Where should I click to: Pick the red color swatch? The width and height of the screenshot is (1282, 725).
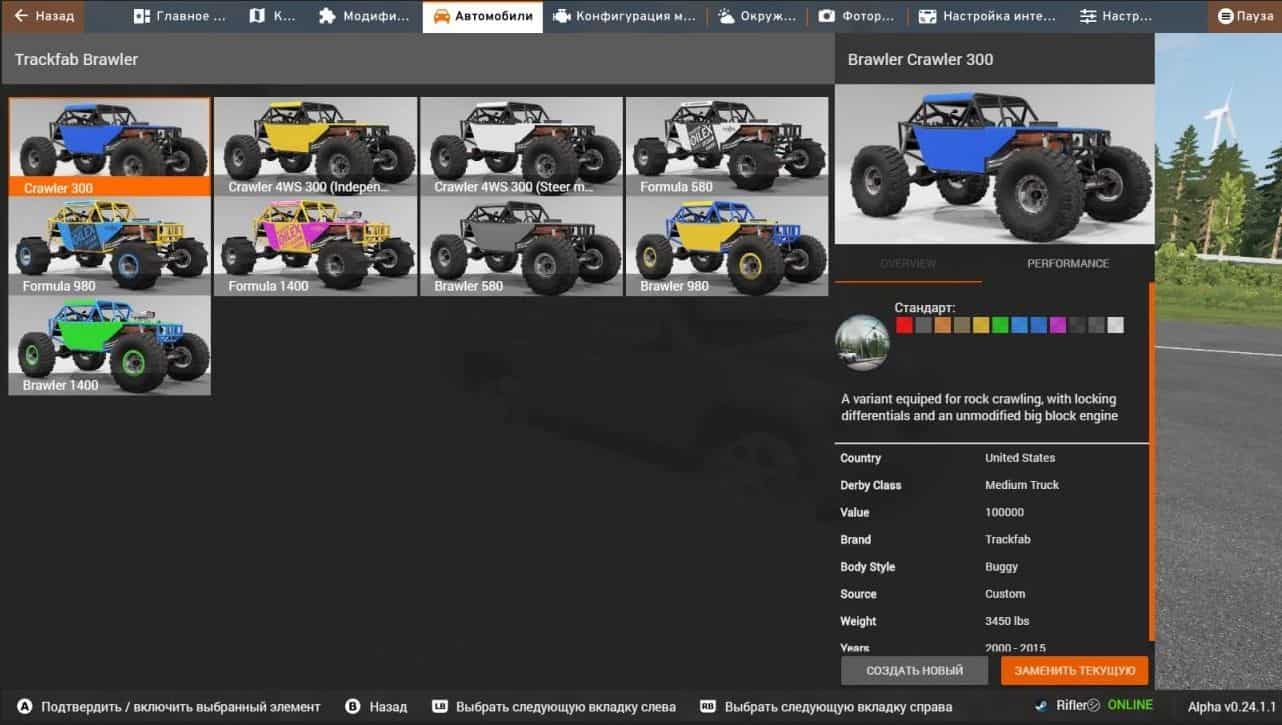pyautogui.click(x=904, y=325)
